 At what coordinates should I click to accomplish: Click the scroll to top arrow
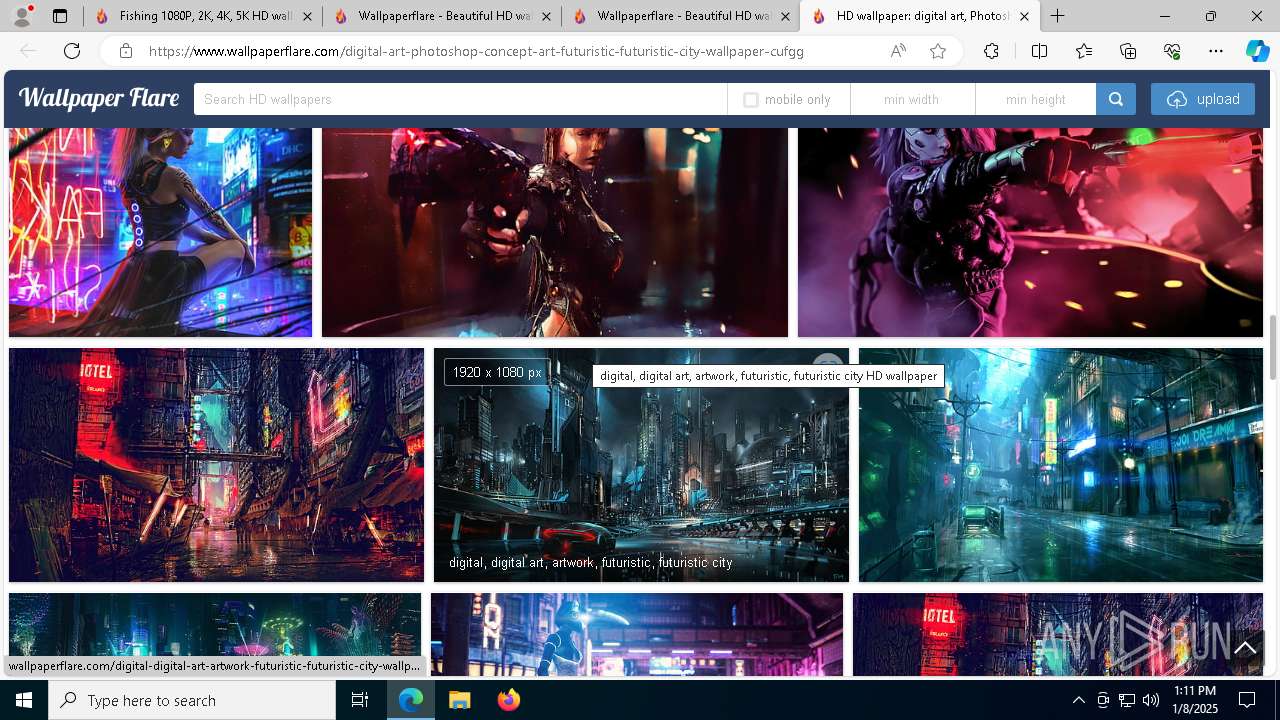click(1245, 648)
